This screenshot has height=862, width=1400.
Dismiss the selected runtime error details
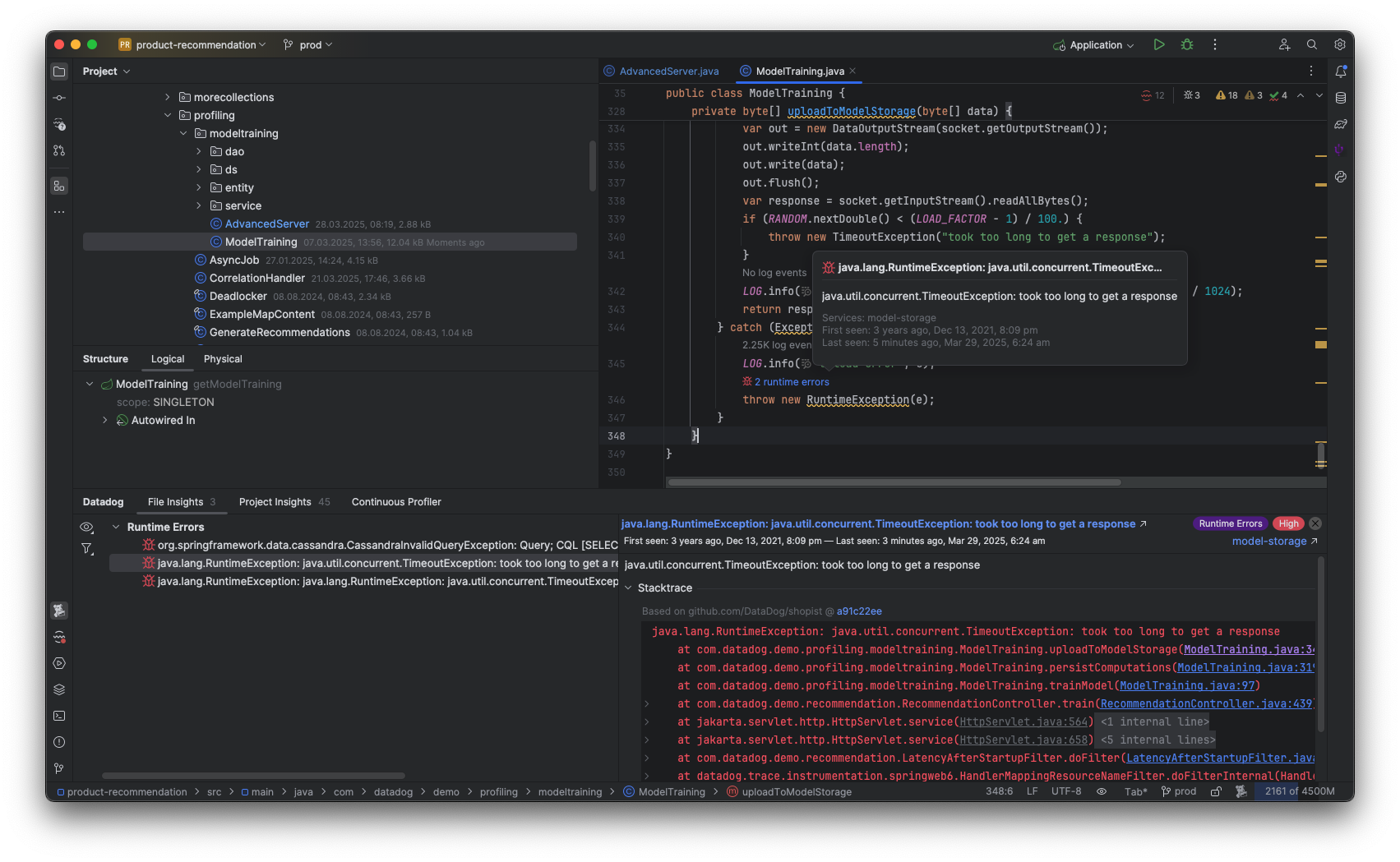pyautogui.click(x=1315, y=523)
